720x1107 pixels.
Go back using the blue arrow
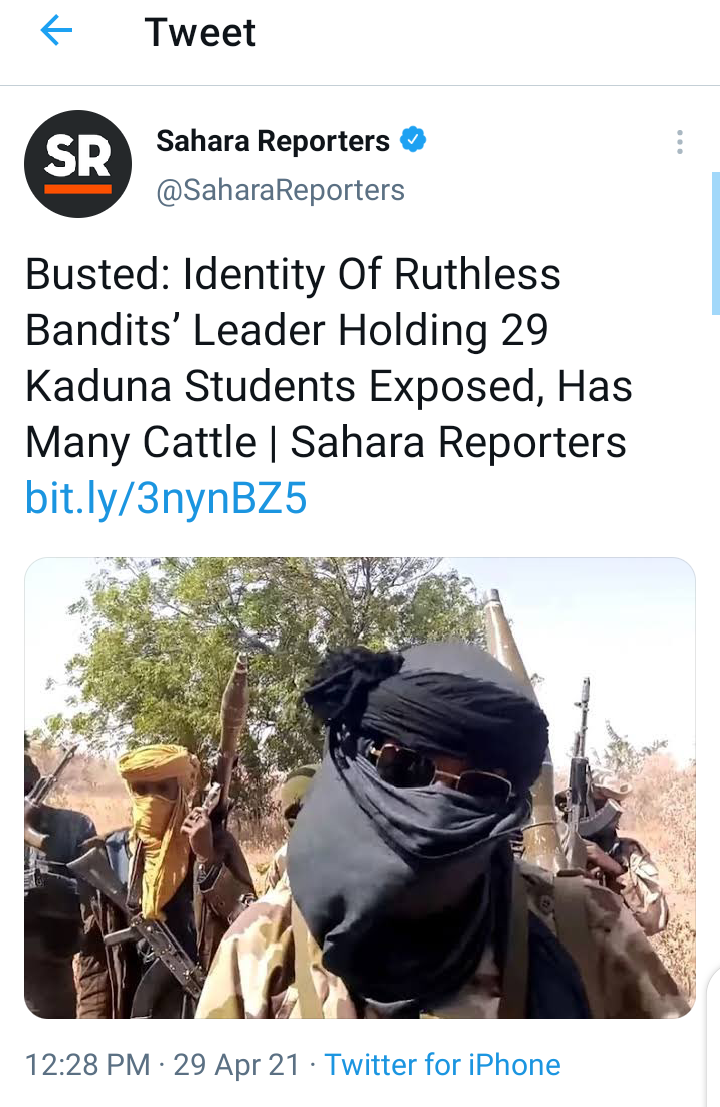[56, 32]
